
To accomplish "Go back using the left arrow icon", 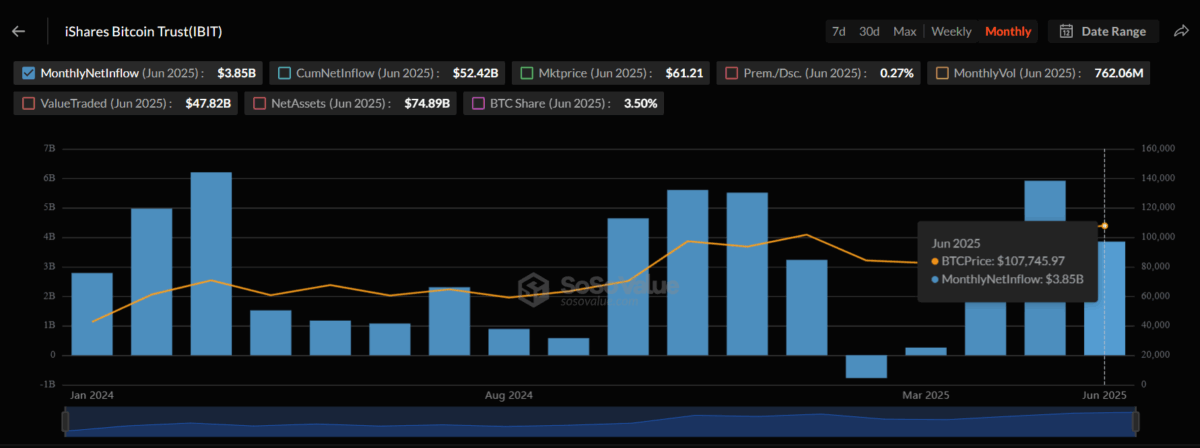I will click(x=18, y=31).
